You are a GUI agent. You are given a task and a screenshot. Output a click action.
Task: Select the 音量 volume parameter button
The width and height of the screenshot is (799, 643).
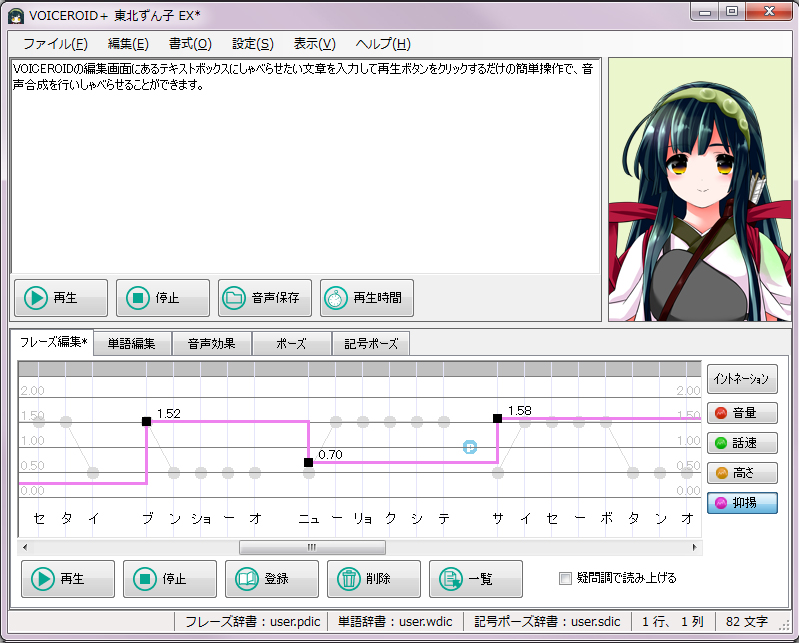[x=742, y=413]
